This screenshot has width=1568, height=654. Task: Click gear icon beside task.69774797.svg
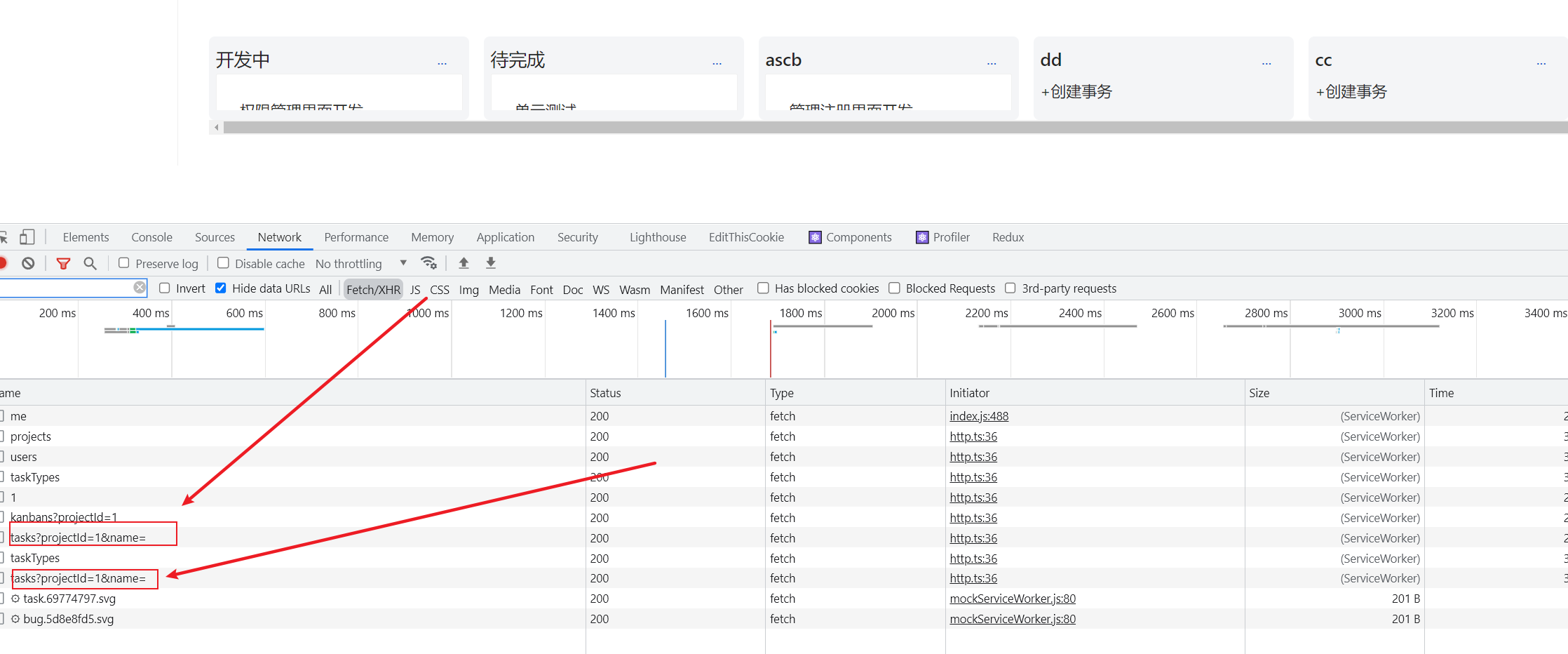(x=15, y=599)
